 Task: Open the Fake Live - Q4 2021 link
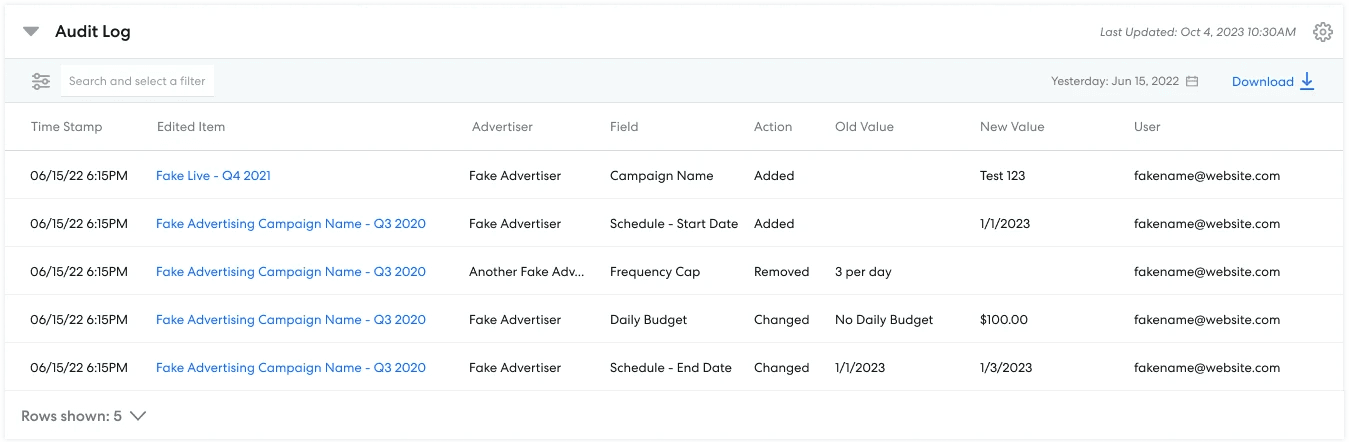(x=213, y=176)
